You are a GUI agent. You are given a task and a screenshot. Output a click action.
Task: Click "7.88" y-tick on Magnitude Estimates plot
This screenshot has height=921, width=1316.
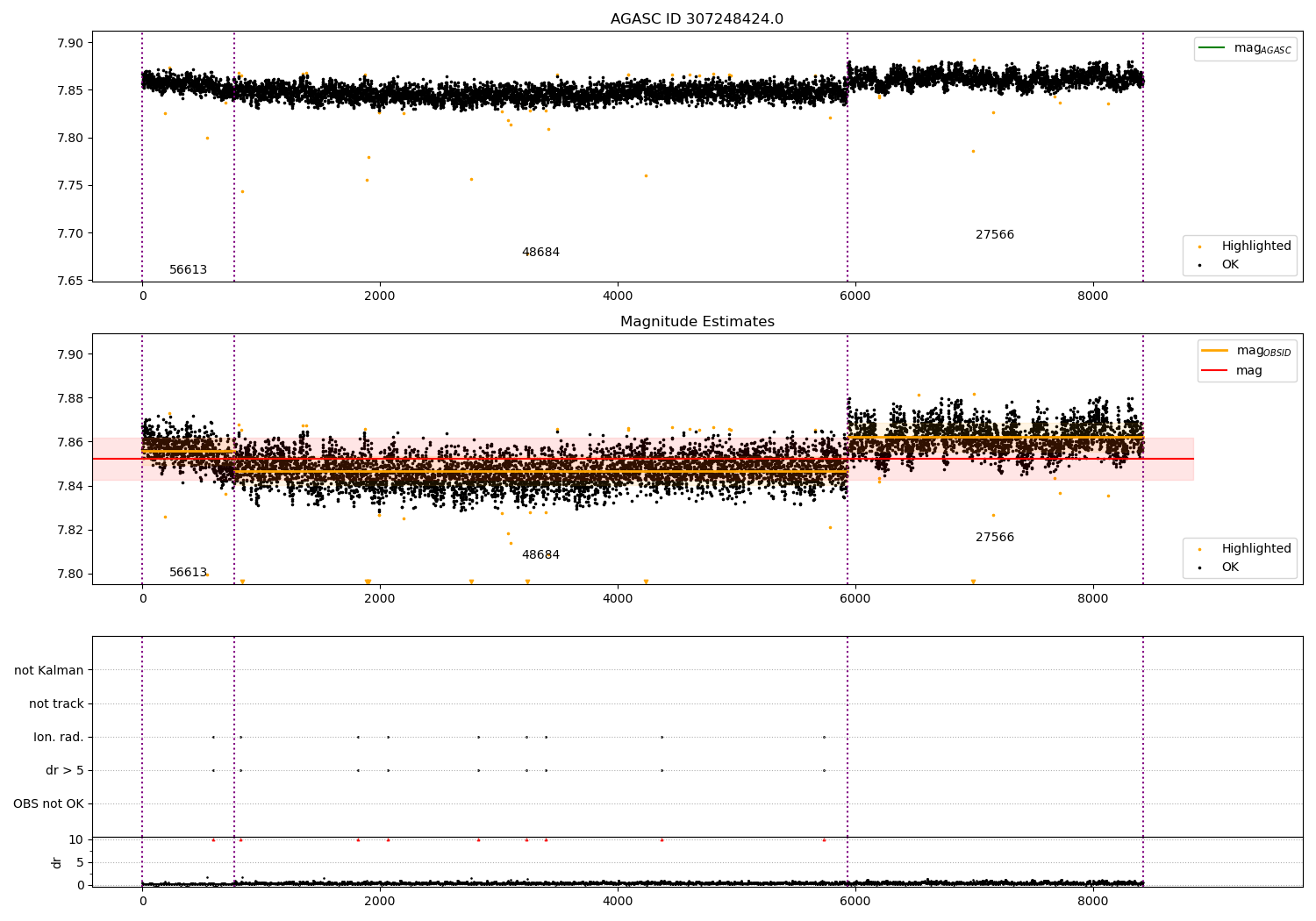point(70,399)
